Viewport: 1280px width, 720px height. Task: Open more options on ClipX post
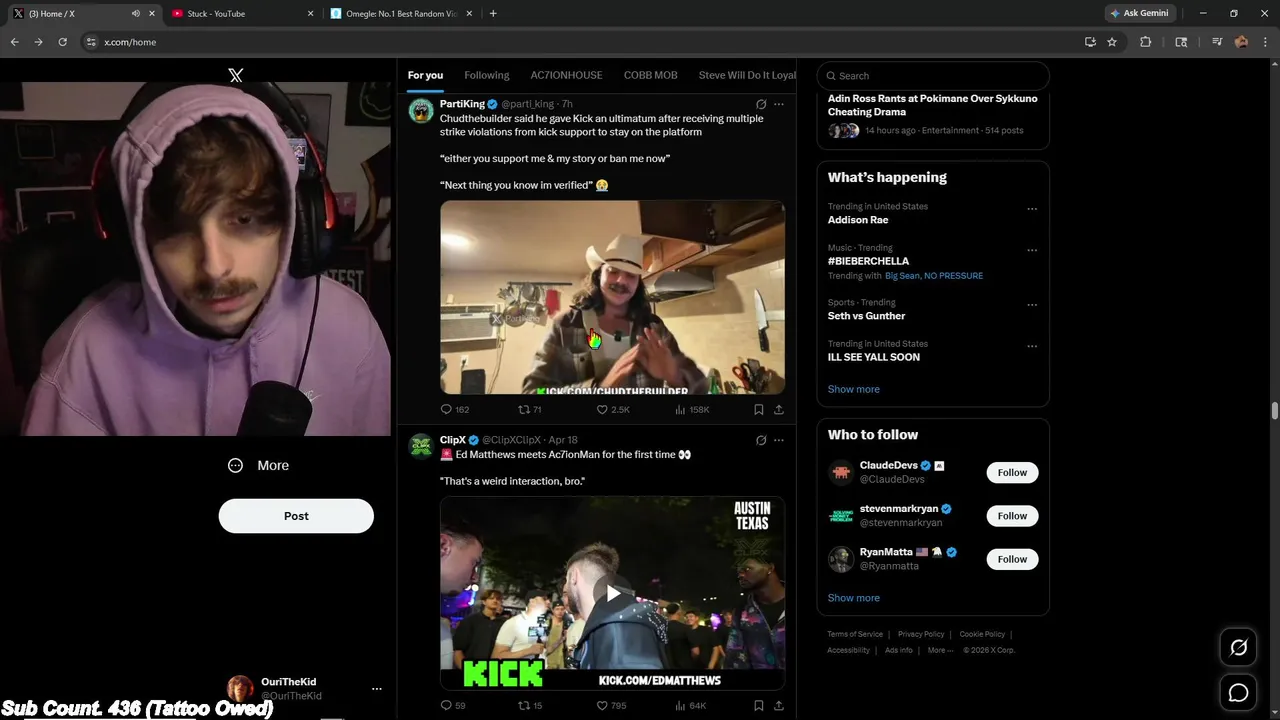pyautogui.click(x=779, y=440)
